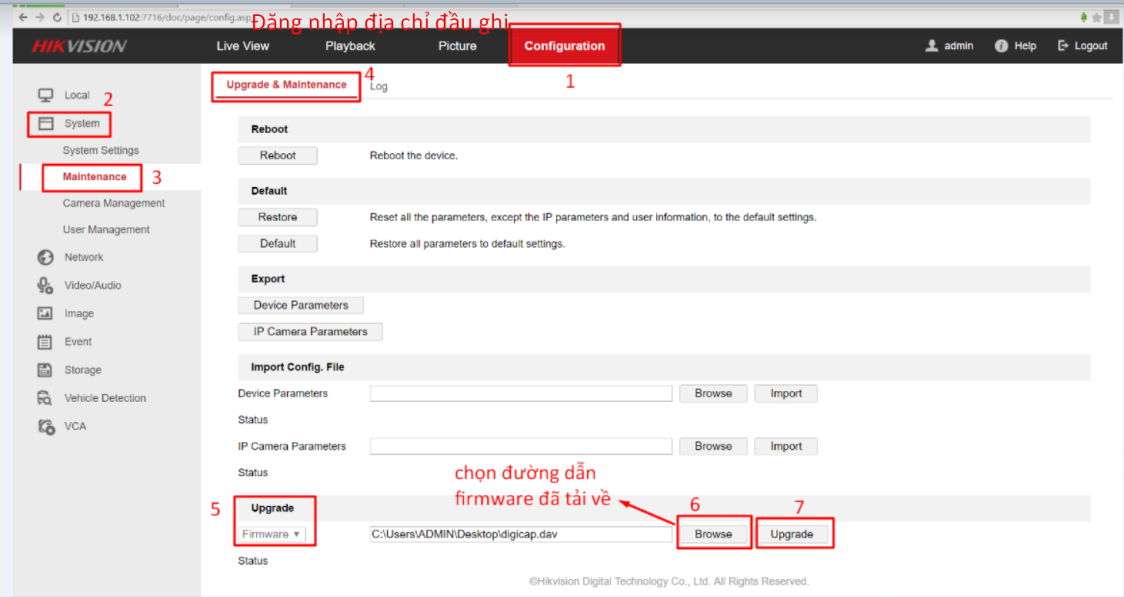Viewport: 1124px width, 597px height.
Task: Click the Vehicle Detection icon
Action: pos(45,398)
